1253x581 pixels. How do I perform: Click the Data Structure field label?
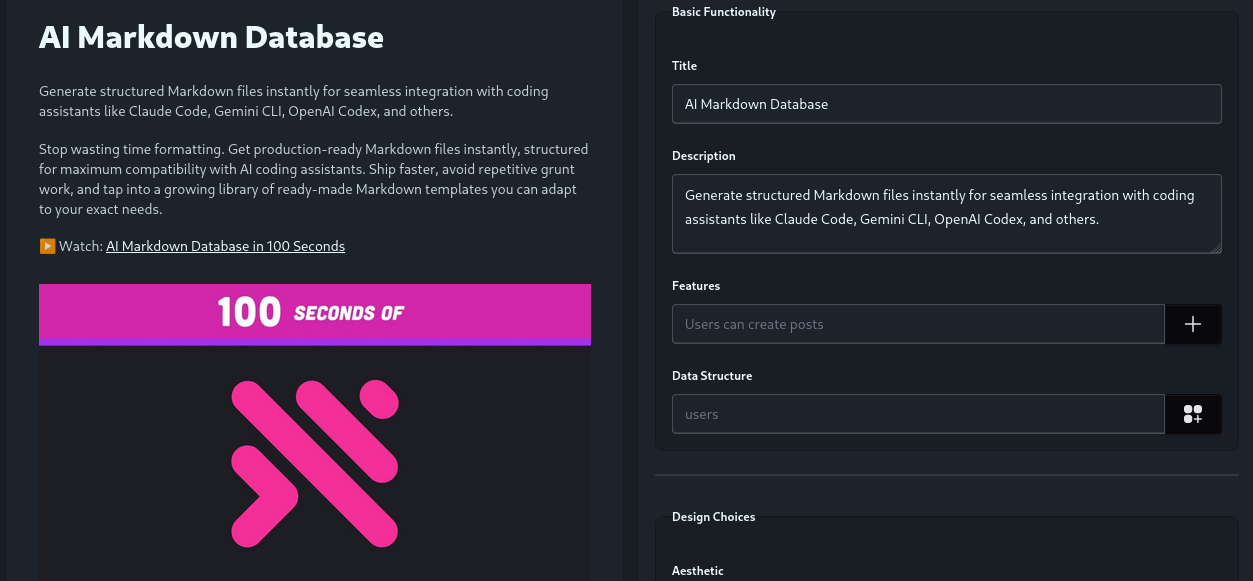(712, 376)
